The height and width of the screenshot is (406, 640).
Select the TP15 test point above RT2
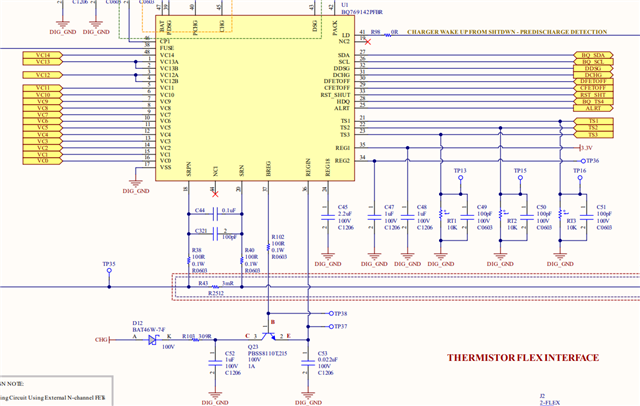[520, 178]
